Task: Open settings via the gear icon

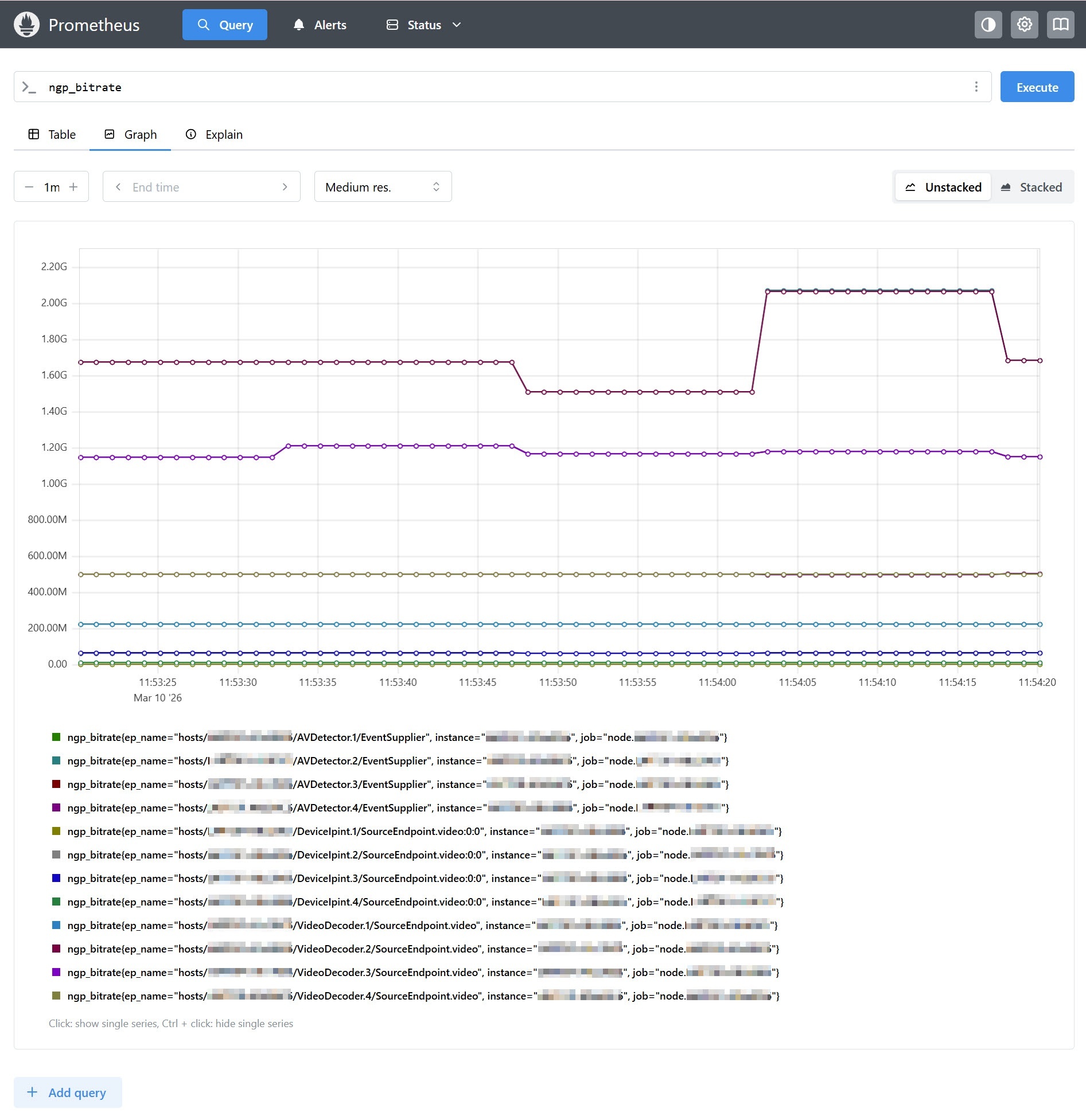Action: pos(1024,25)
